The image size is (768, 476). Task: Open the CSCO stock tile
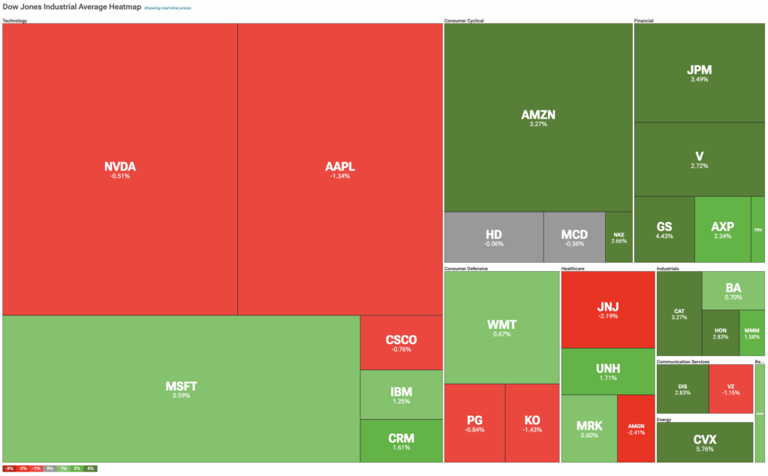(401, 342)
